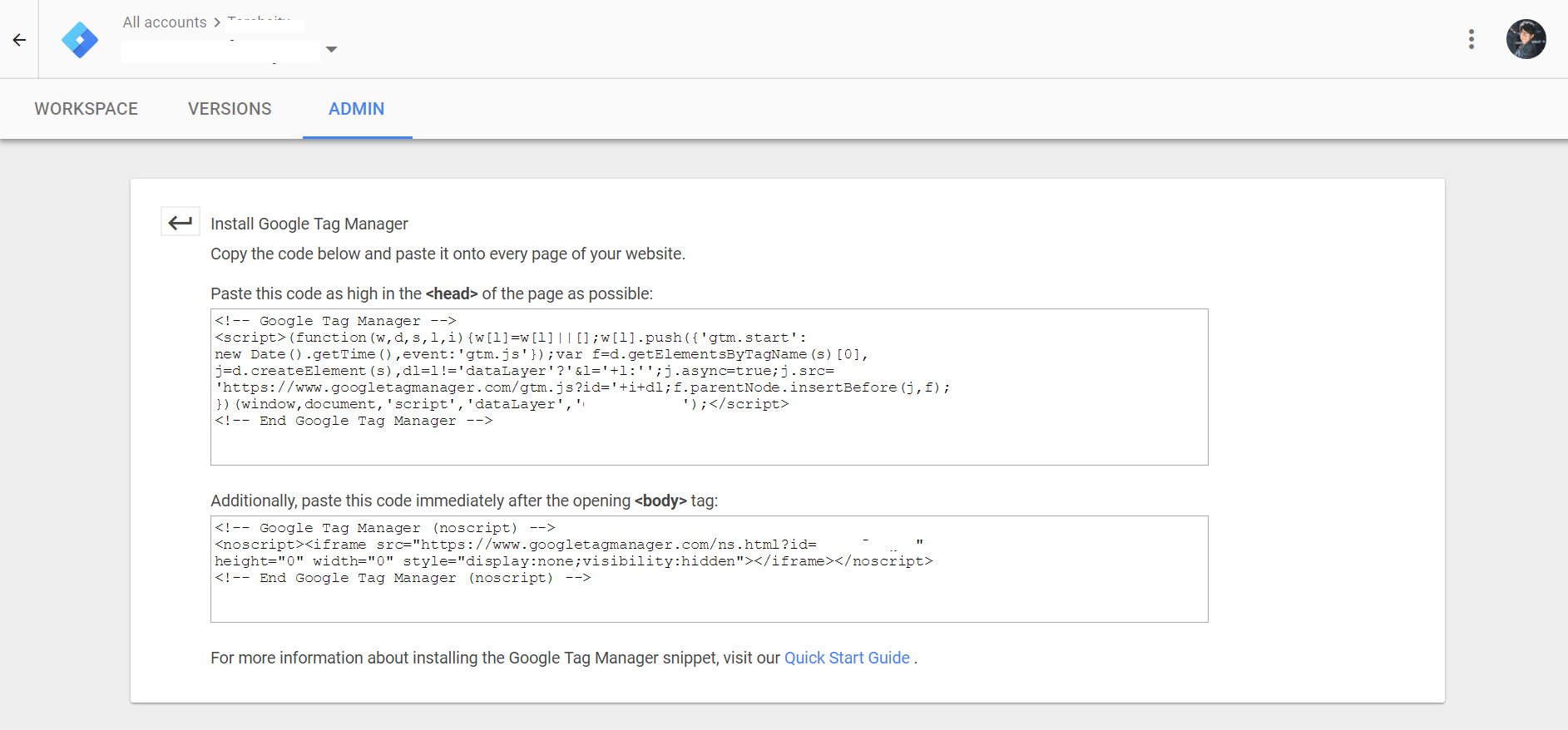This screenshot has width=1568, height=730.
Task: Click the '<!-- Google Tag Manager (noscript) -->' line
Action: click(385, 528)
